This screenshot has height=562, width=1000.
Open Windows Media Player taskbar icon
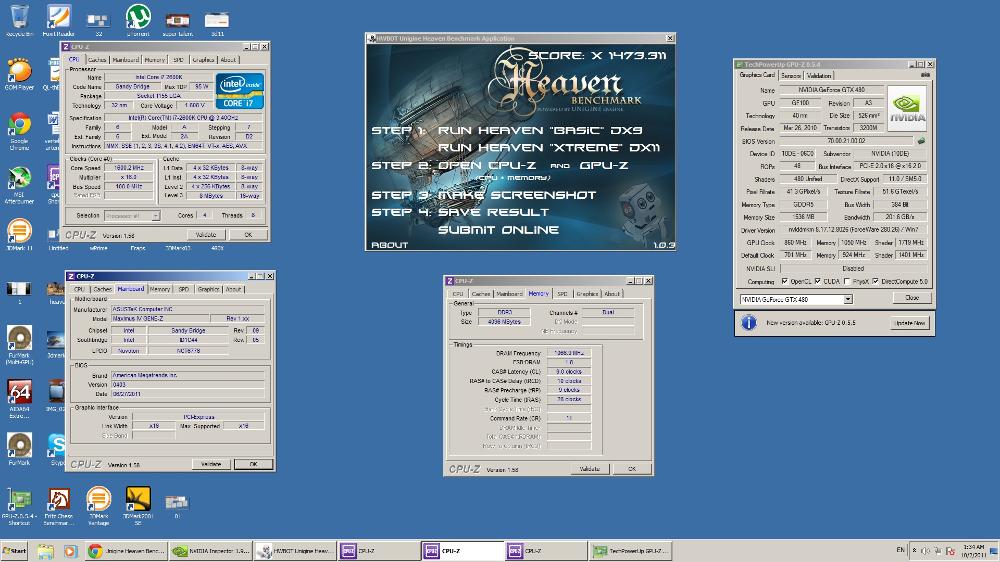(70, 551)
